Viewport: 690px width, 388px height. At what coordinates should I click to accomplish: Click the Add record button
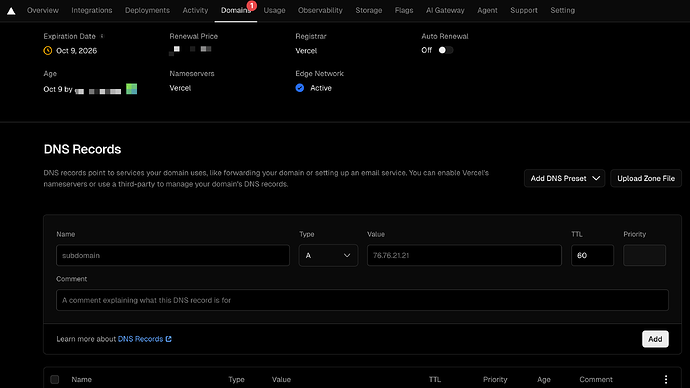(x=655, y=339)
